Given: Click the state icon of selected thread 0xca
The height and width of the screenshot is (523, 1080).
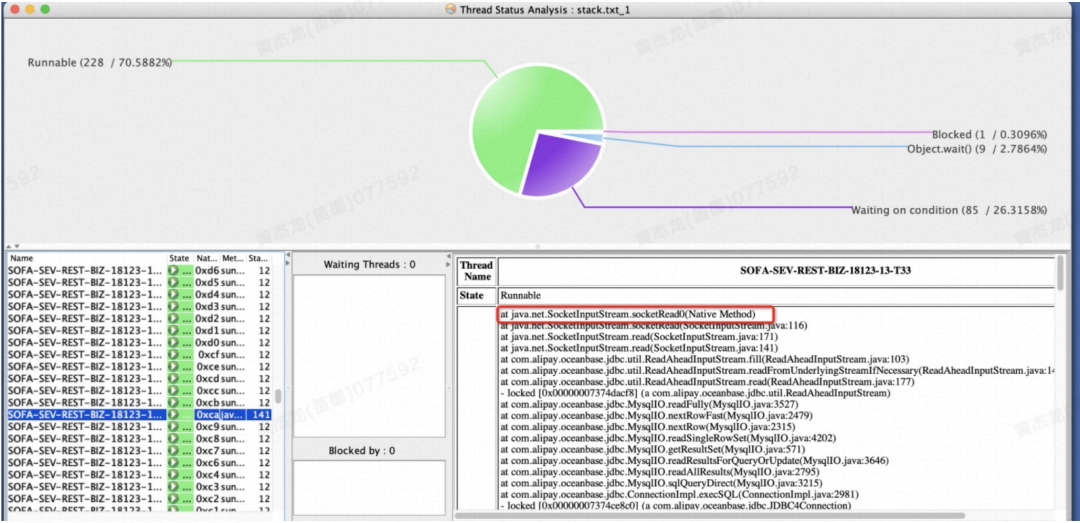Looking at the screenshot, I should point(174,415).
